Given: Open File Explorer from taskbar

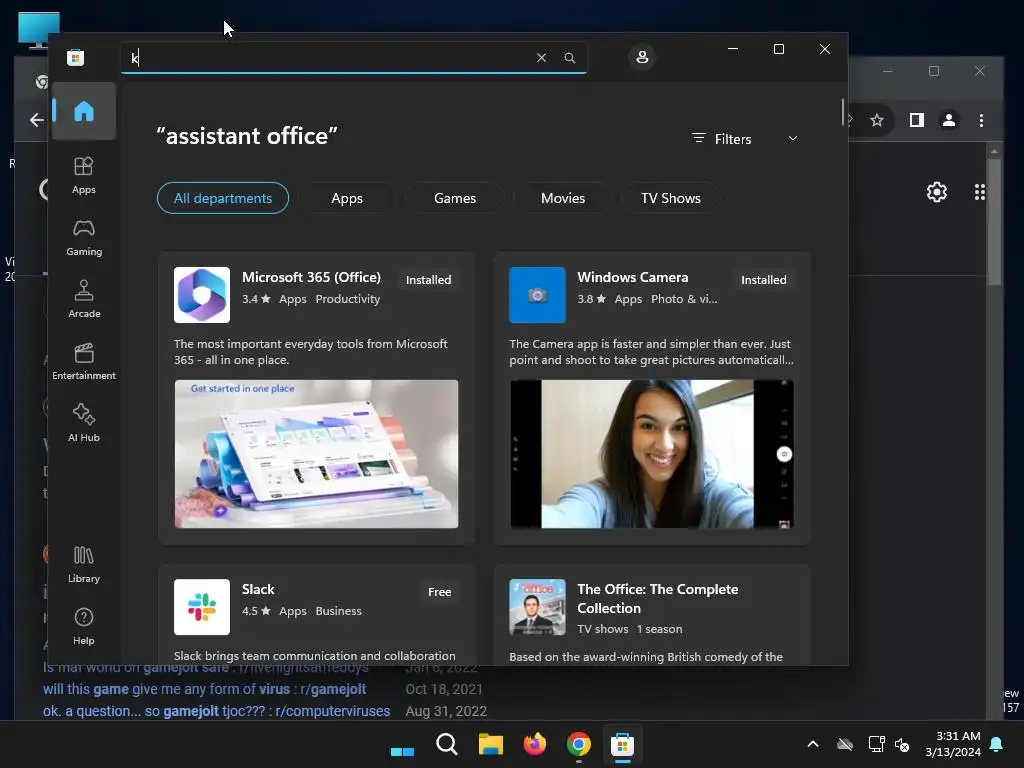Looking at the screenshot, I should [x=490, y=744].
